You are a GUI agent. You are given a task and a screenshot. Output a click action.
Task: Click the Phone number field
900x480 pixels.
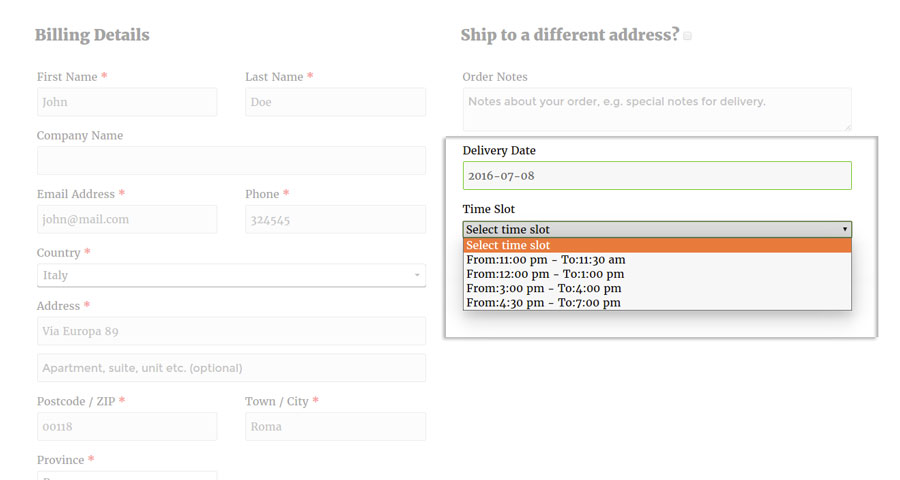[x=335, y=220]
